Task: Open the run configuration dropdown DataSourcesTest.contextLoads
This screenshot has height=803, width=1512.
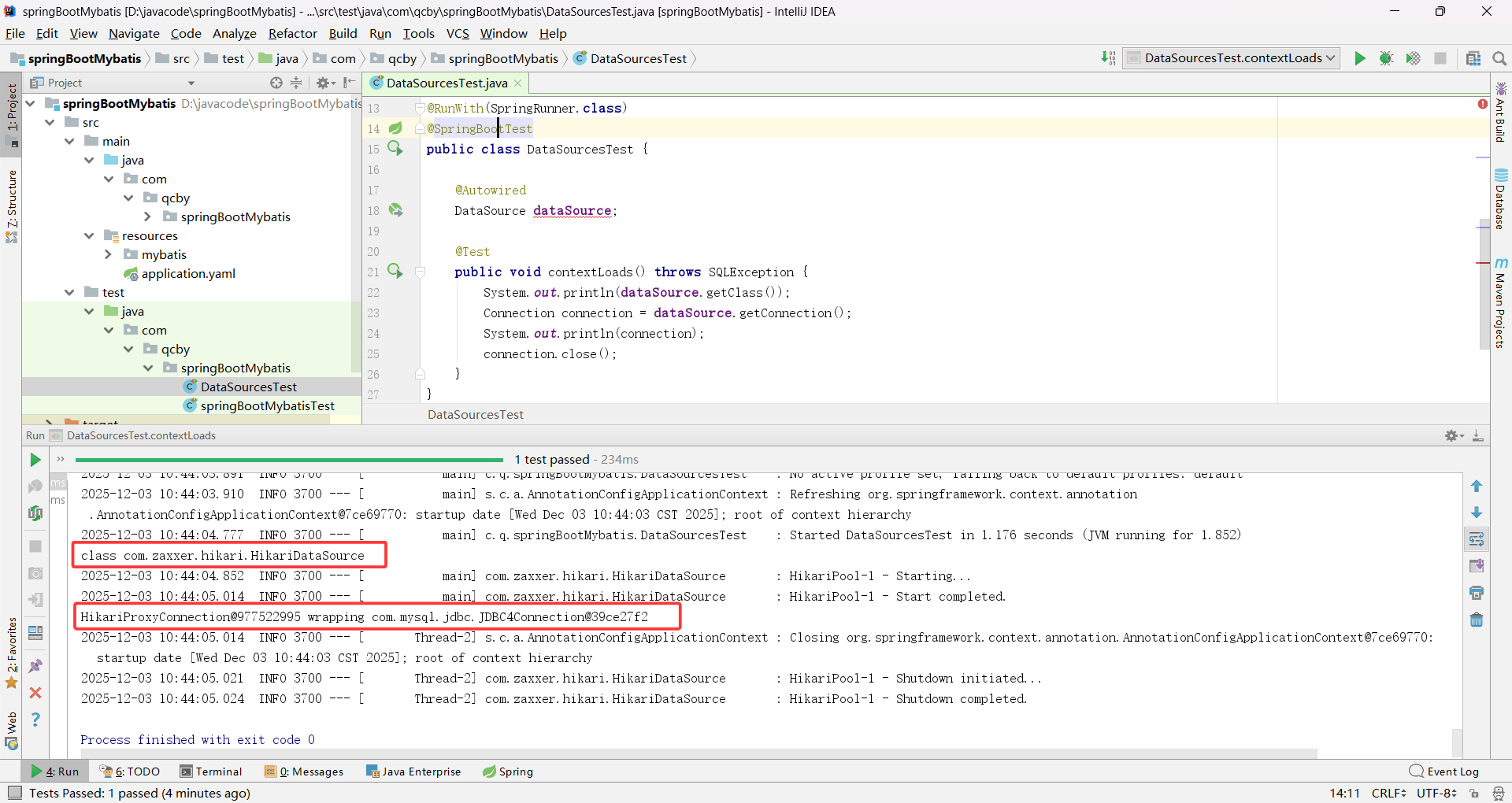Action: pyautogui.click(x=1232, y=58)
